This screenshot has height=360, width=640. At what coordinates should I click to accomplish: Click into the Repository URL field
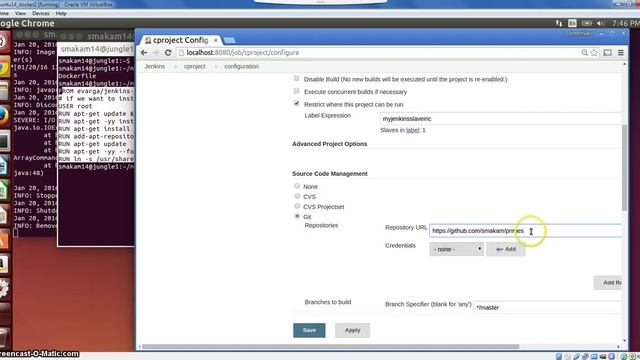pyautogui.click(x=525, y=231)
